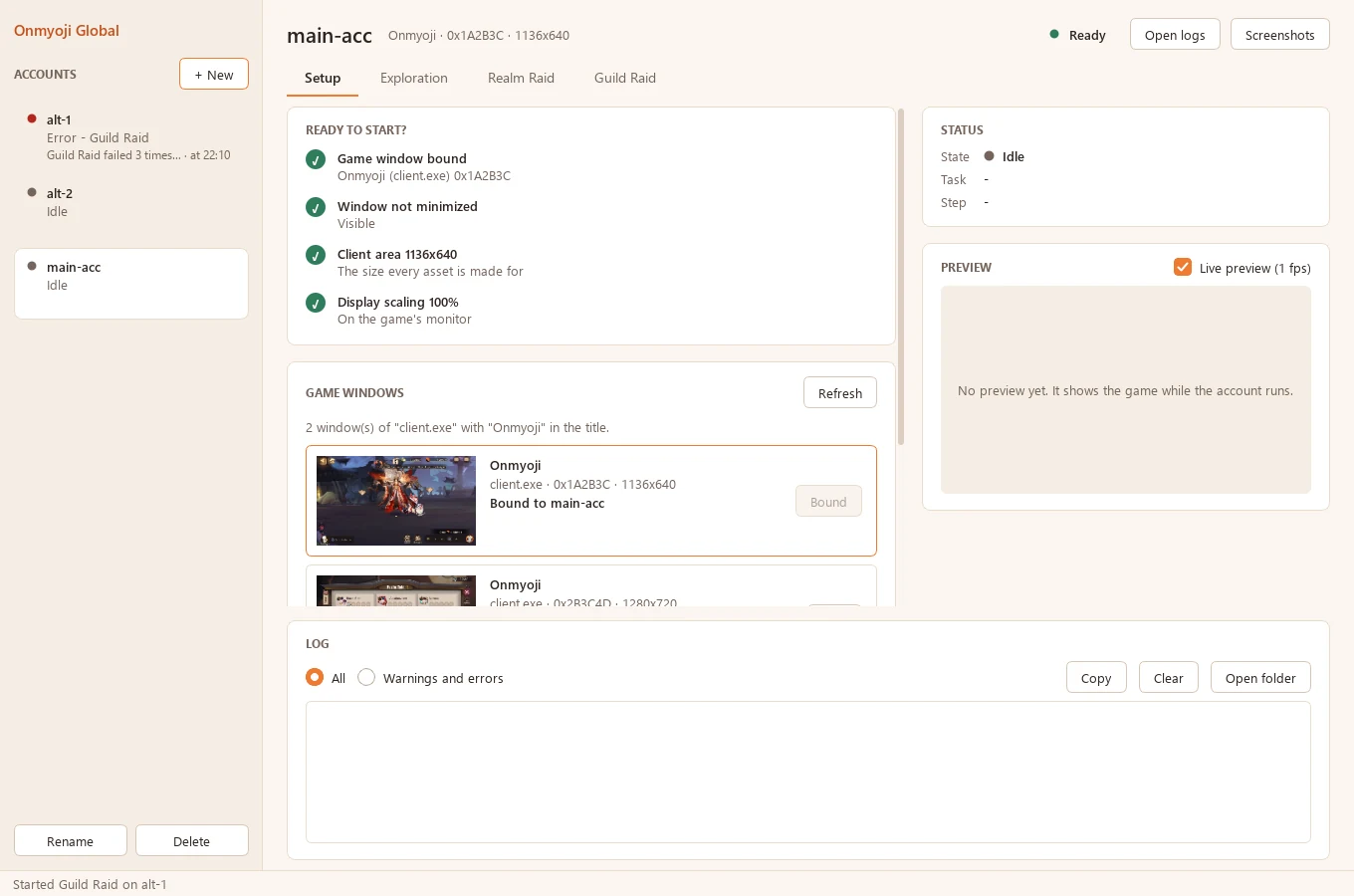Disable the Live preview (1 fps) checkbox
Viewport: 1354px width, 896px height.
pyautogui.click(x=1183, y=267)
